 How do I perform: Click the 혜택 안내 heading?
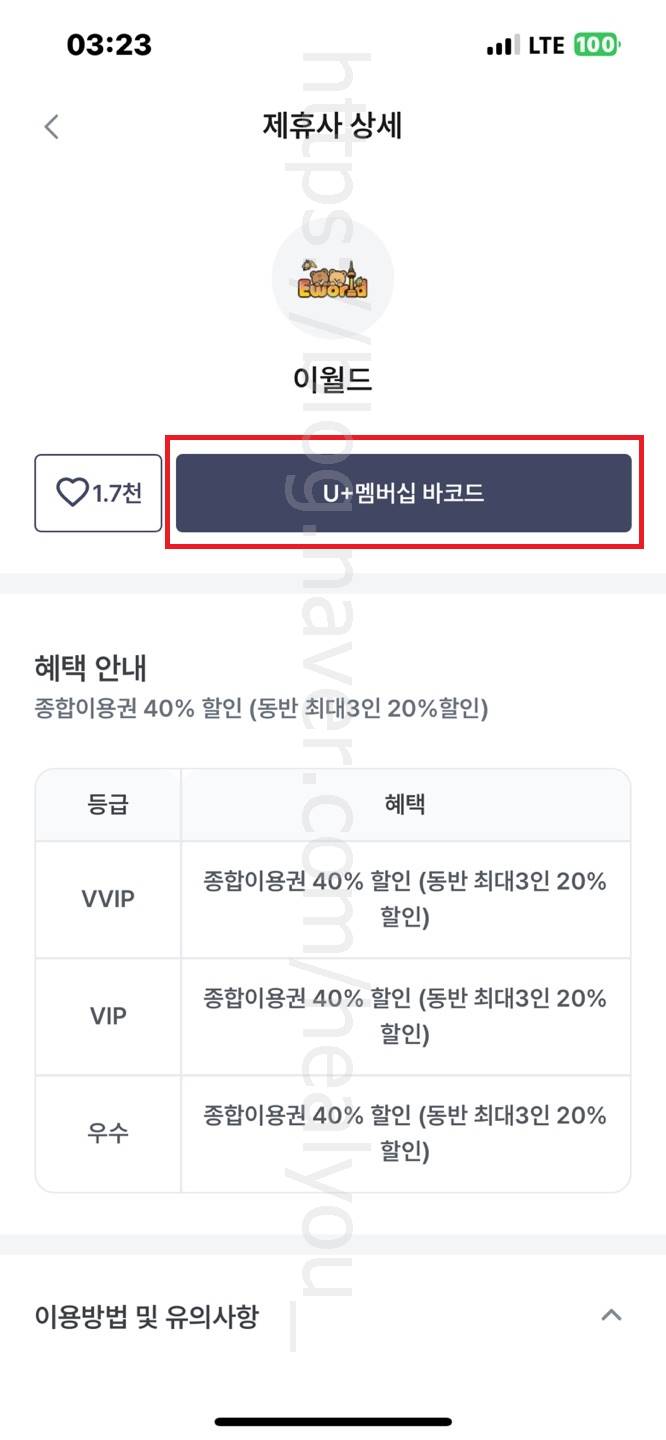[91, 668]
